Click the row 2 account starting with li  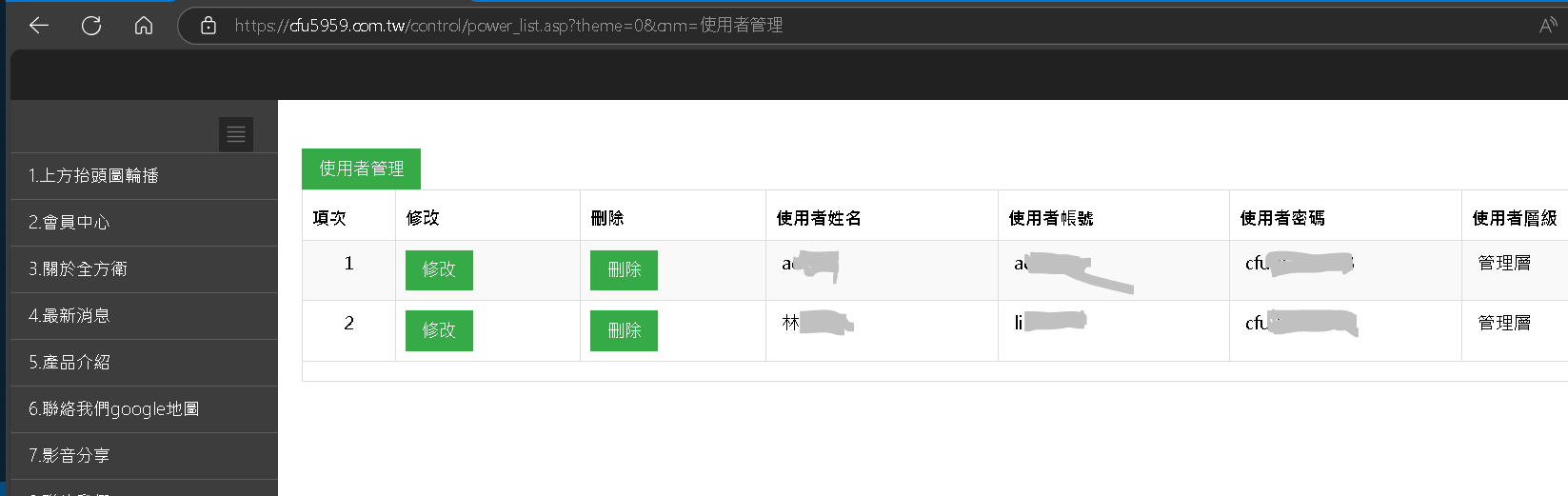pos(1049,322)
